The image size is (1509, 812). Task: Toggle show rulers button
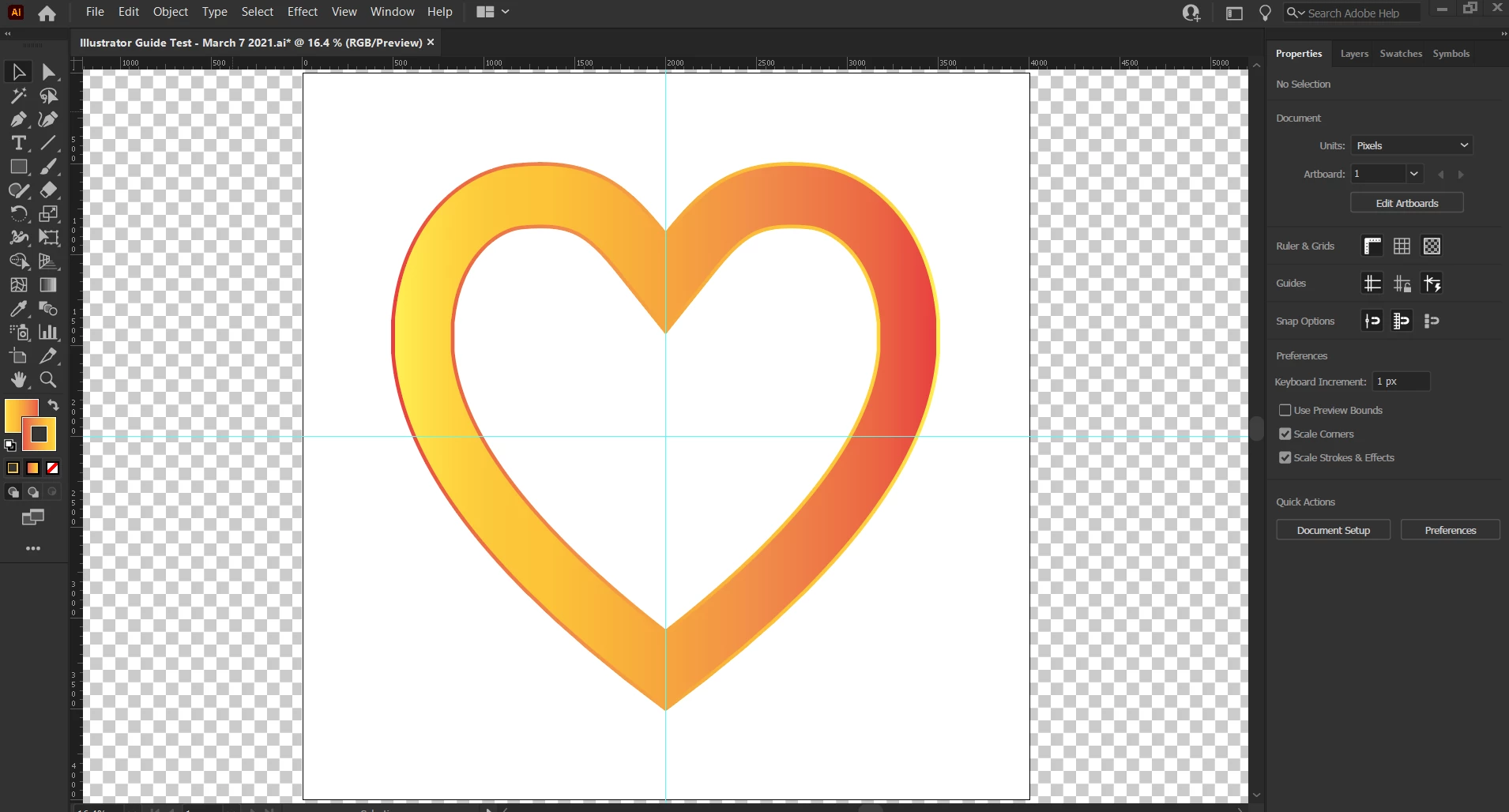(x=1372, y=246)
